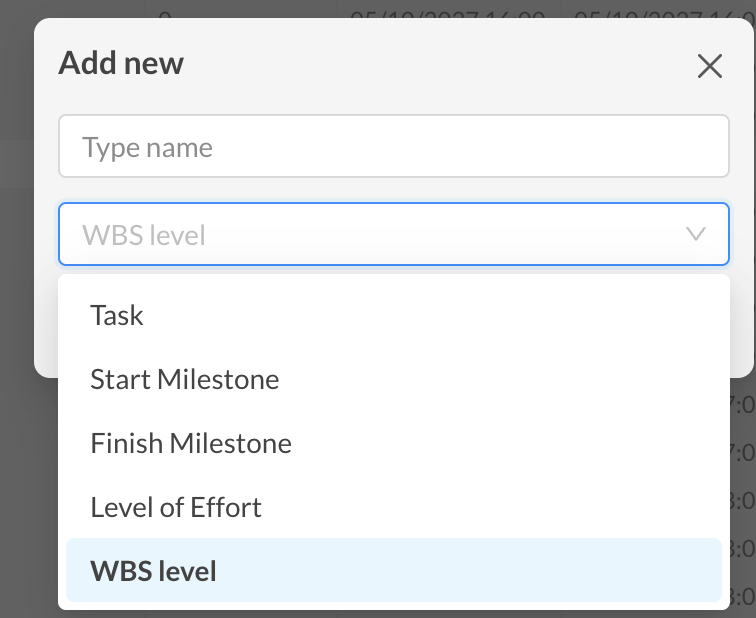The width and height of the screenshot is (756, 618).
Task: Focus the name text box
Action: [x=393, y=146]
